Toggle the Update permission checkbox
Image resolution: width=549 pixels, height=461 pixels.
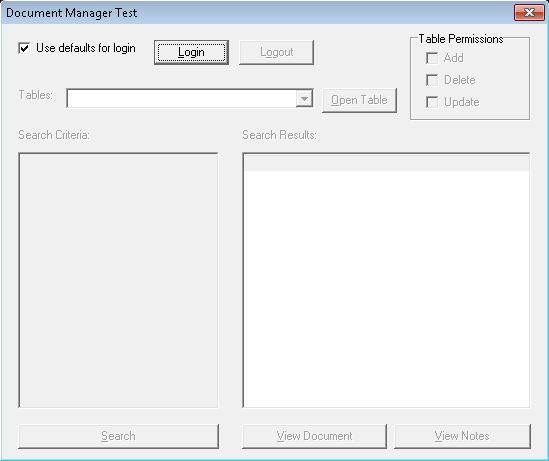[x=432, y=102]
